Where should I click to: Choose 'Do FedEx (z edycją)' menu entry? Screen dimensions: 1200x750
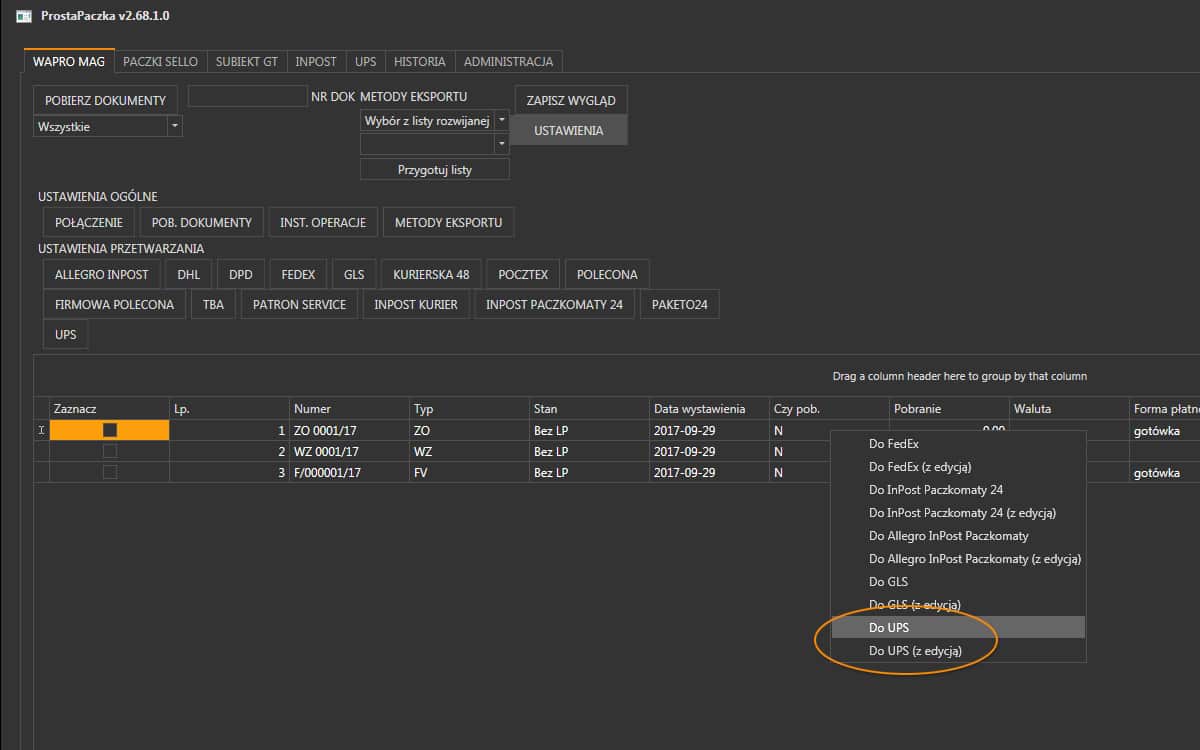pyautogui.click(x=958, y=466)
